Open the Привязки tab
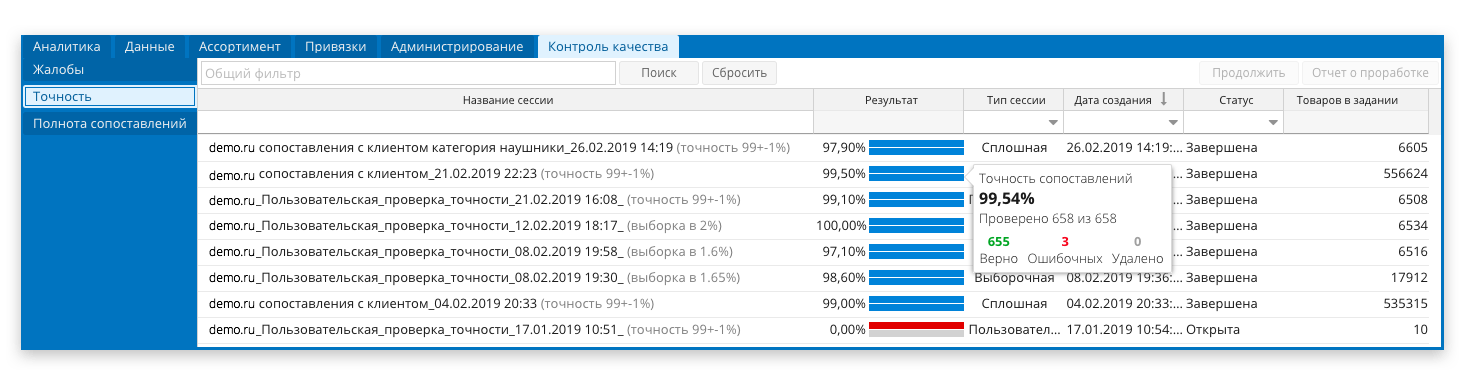Viewport: 1470px width, 380px height. pos(335,46)
